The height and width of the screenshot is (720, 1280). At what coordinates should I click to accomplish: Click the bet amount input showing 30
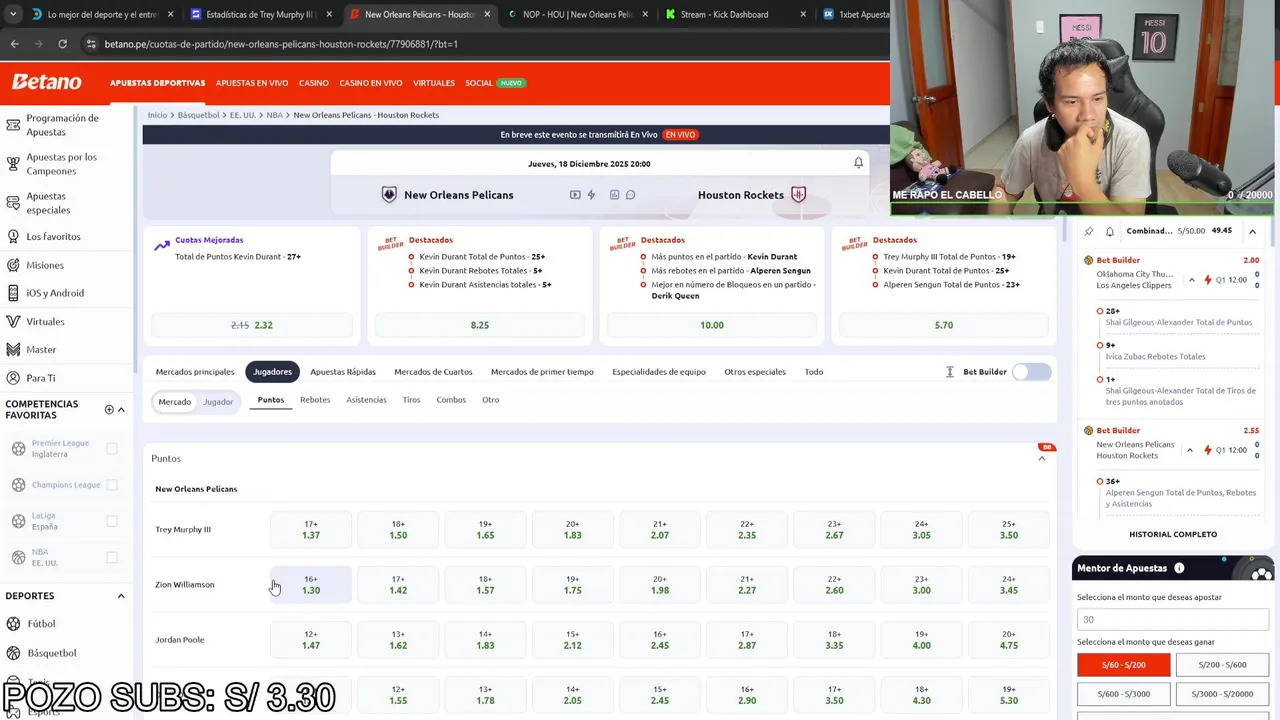click(x=1173, y=619)
